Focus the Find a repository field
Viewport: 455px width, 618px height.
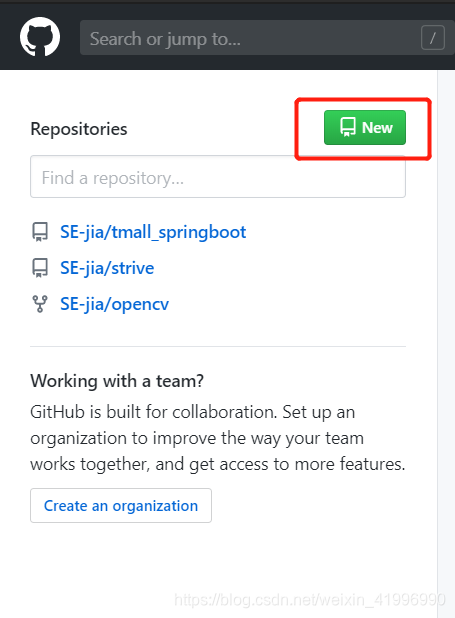pyautogui.click(x=218, y=177)
